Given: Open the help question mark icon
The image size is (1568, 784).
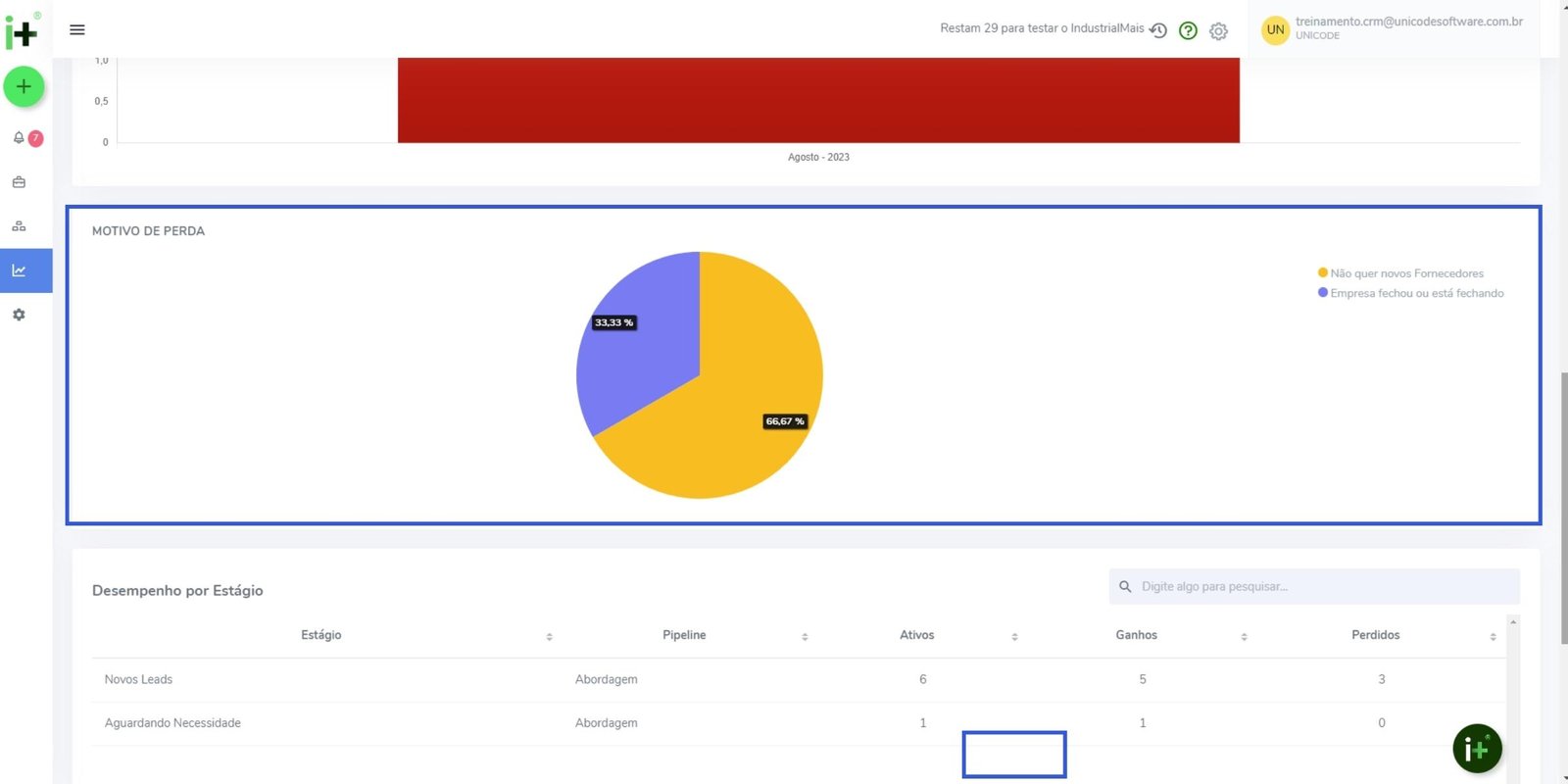Looking at the screenshot, I should 1188,30.
